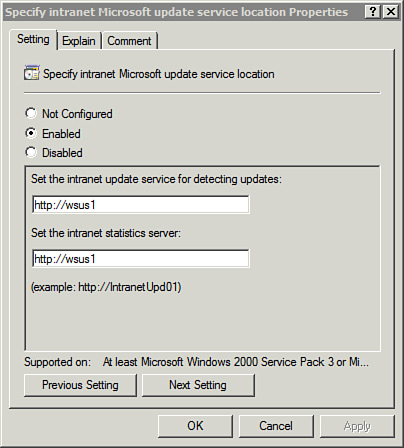Go to Previous Setting
Screen dimensions: 404x448
point(80,385)
